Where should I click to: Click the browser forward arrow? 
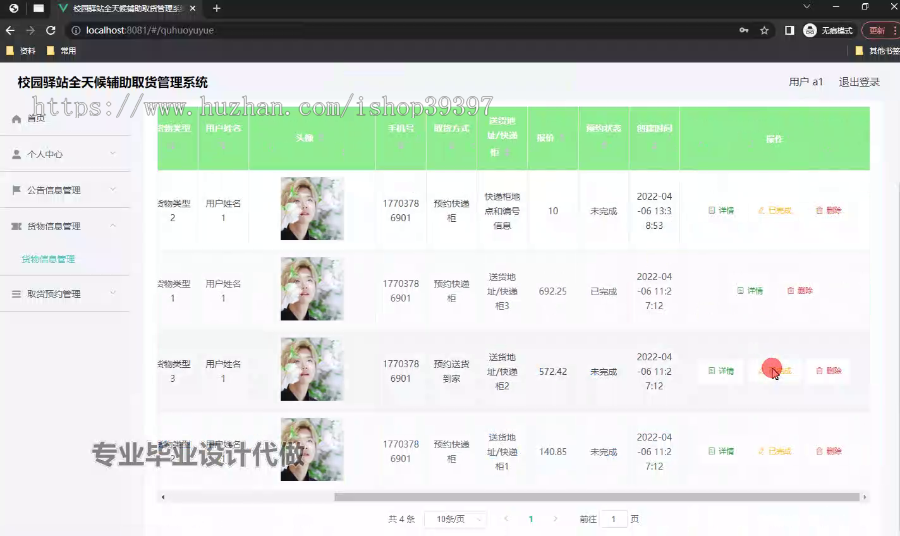30,30
